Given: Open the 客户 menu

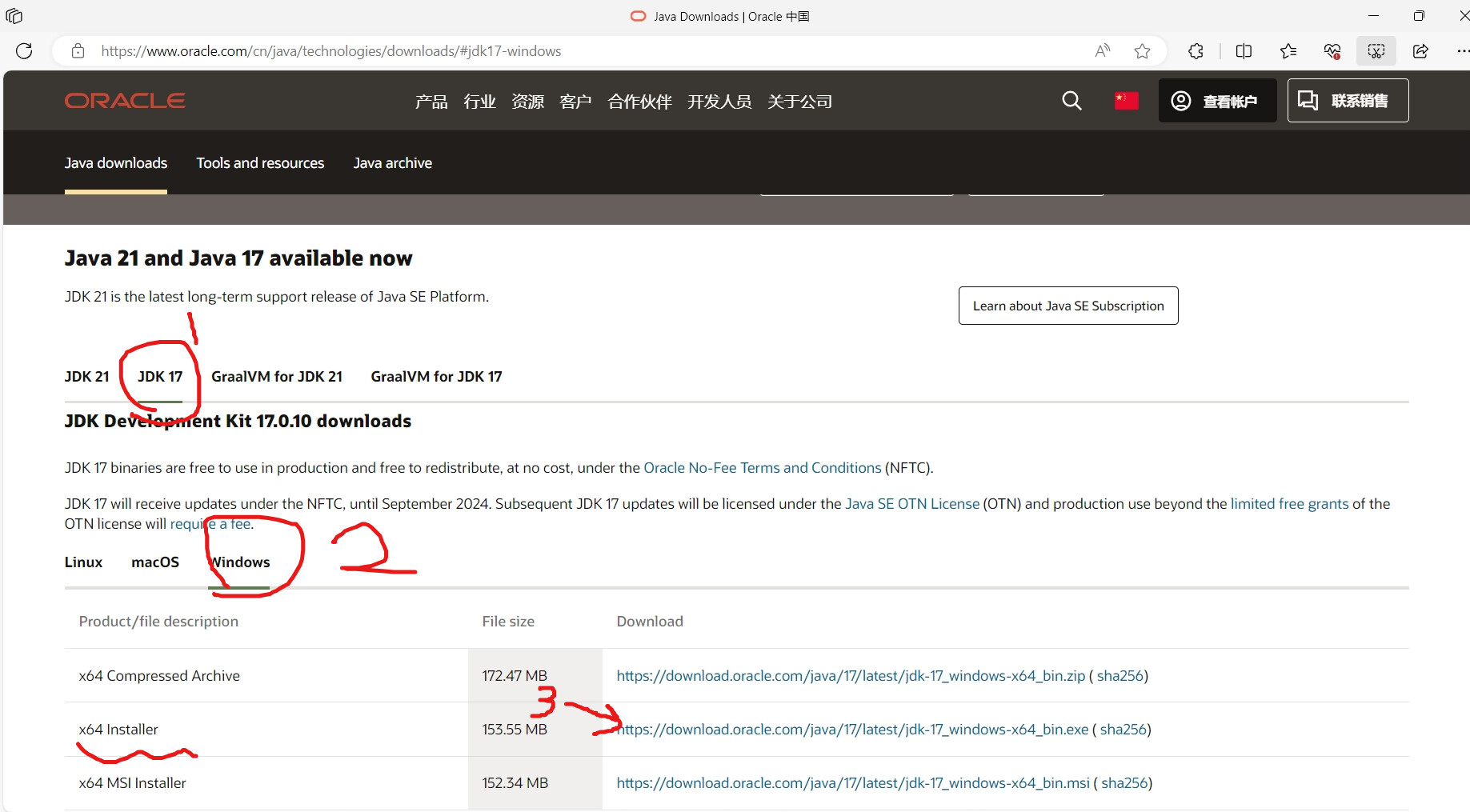Looking at the screenshot, I should 575,102.
